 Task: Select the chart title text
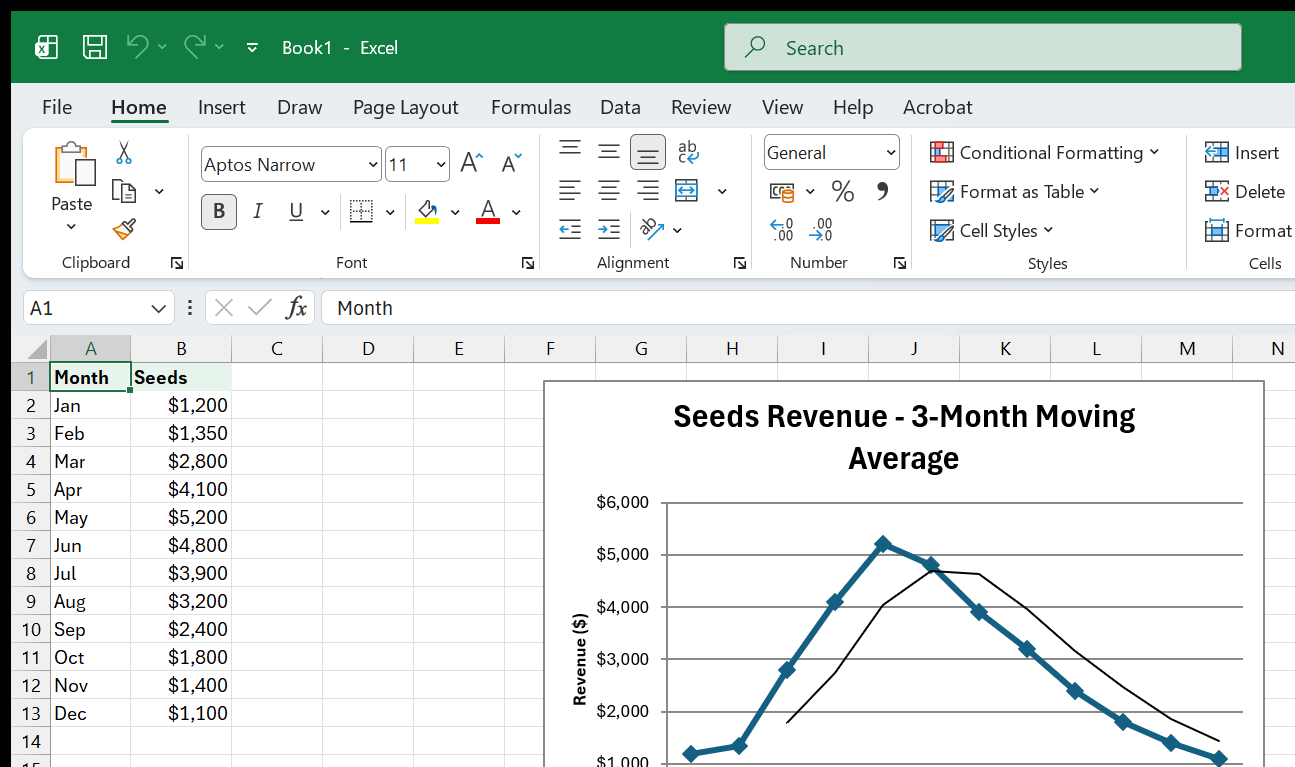coord(904,437)
